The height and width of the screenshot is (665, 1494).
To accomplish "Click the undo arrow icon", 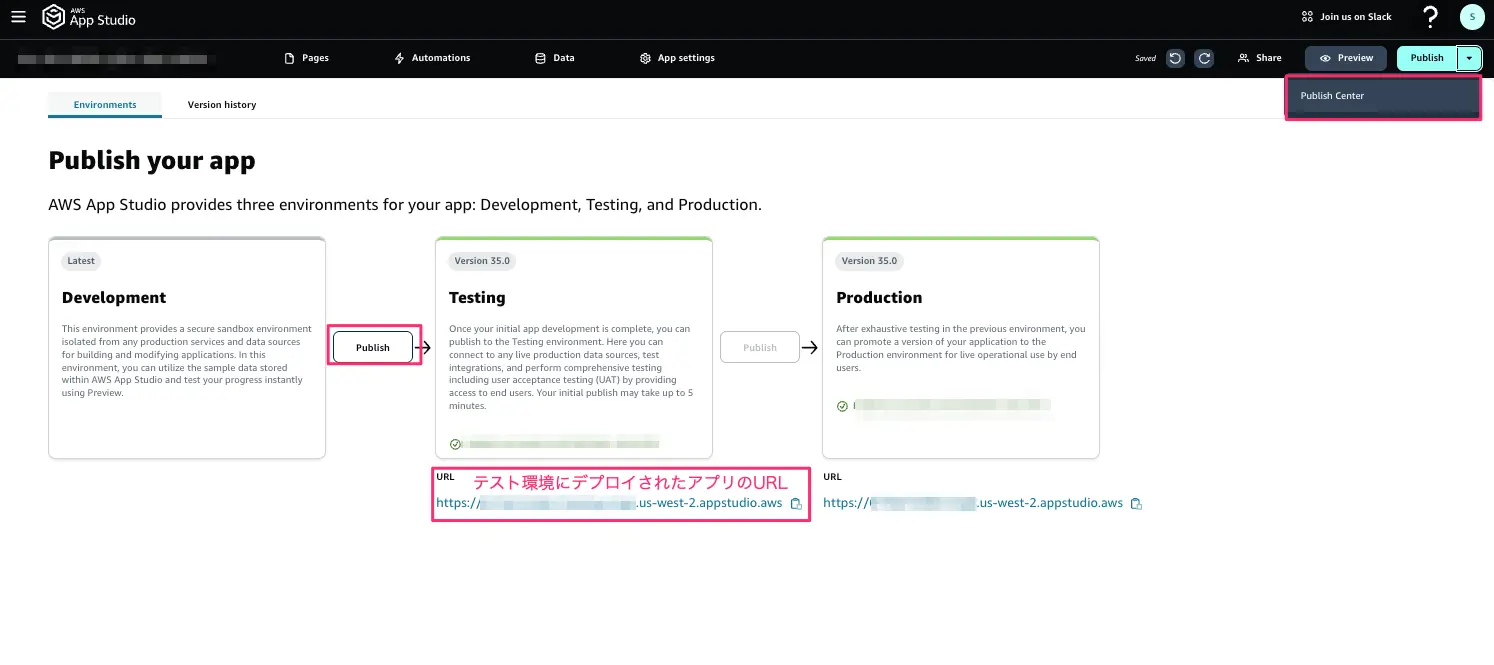I will click(1175, 58).
